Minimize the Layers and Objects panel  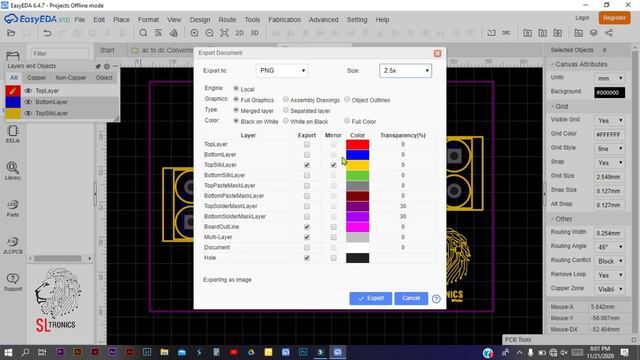pos(115,66)
